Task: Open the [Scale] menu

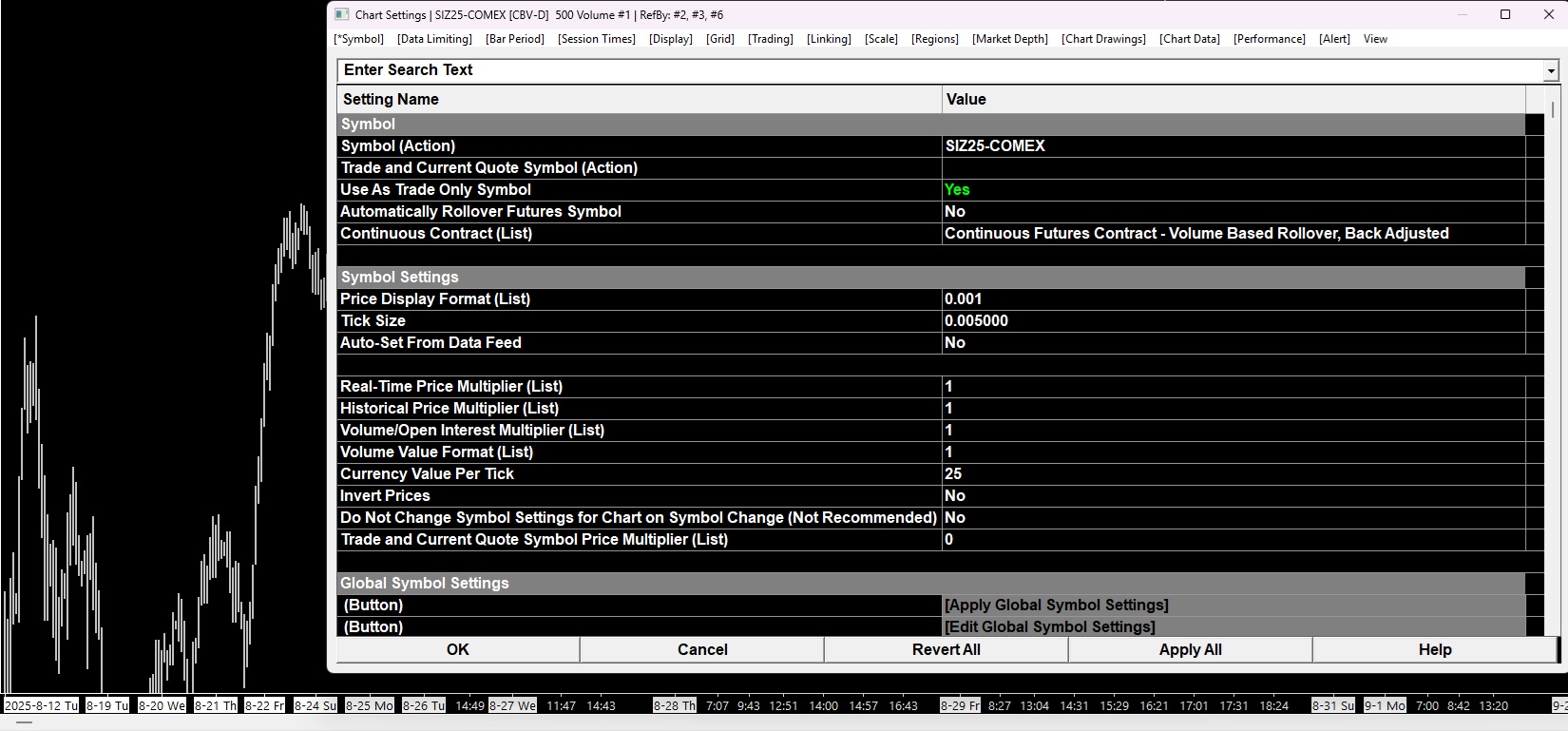Action: [881, 39]
